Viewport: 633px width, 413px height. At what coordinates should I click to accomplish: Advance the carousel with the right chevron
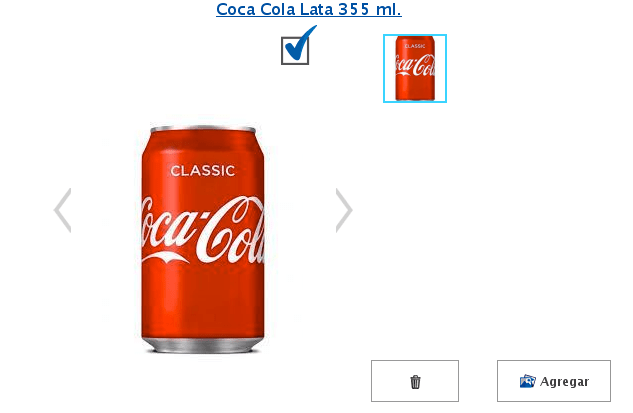click(344, 210)
